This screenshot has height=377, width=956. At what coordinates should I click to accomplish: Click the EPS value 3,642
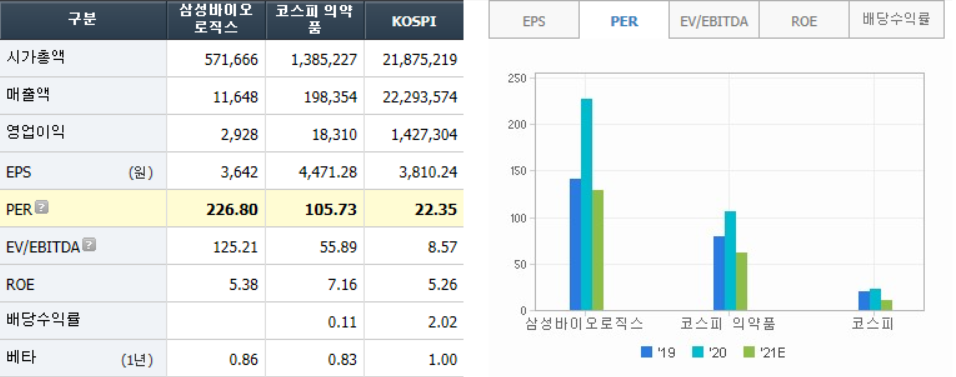(x=240, y=173)
